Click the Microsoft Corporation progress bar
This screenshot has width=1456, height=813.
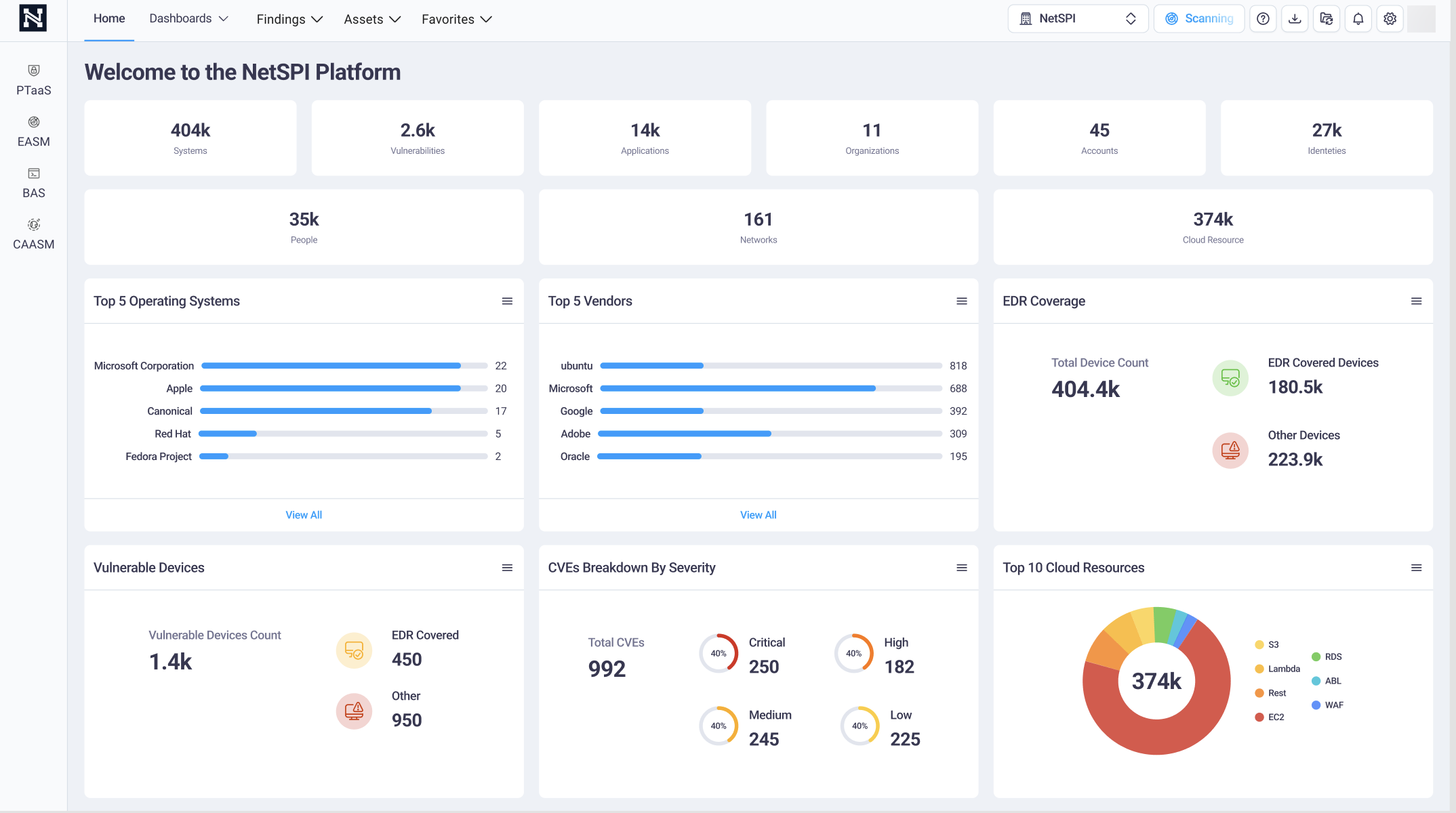tap(344, 366)
